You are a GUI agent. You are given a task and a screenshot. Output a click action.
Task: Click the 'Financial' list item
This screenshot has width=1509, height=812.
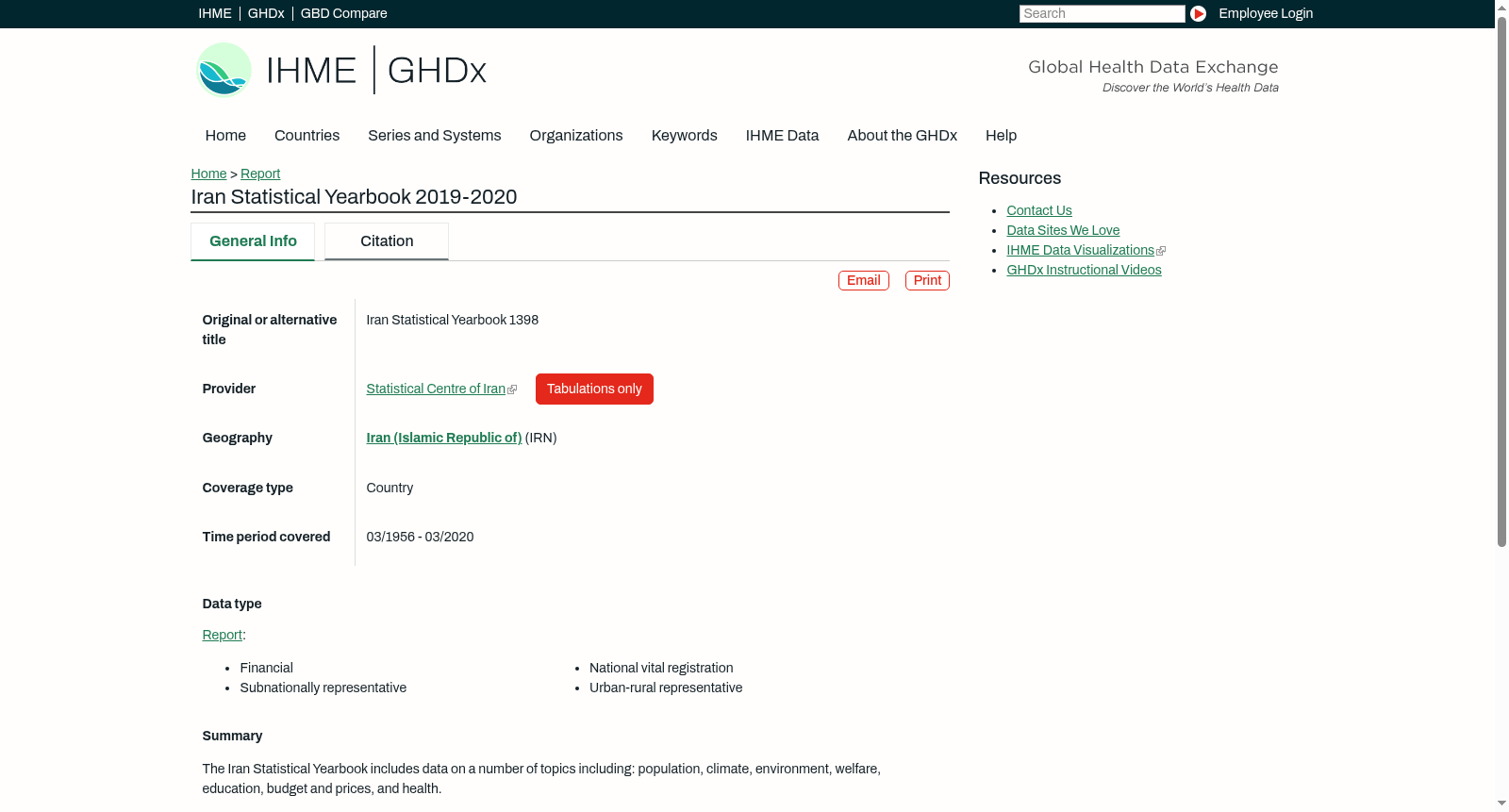click(x=266, y=668)
